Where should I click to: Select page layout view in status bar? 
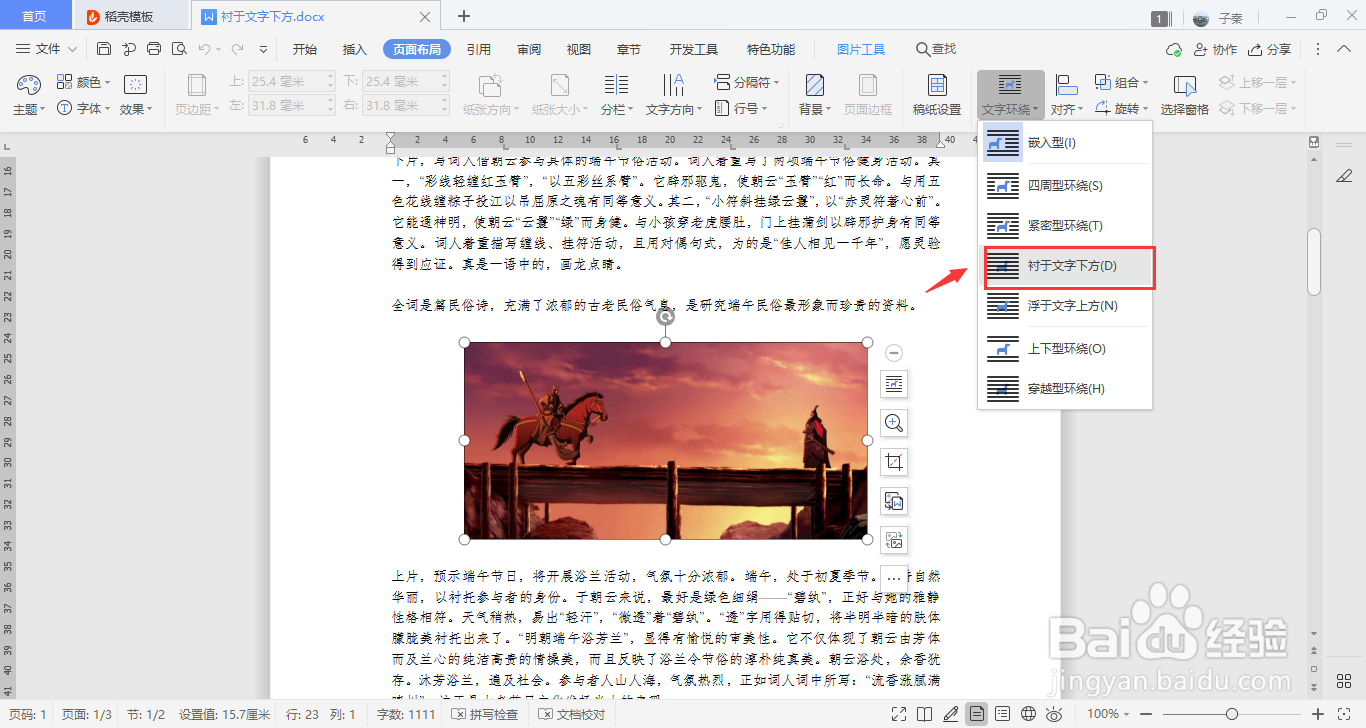[x=976, y=714]
